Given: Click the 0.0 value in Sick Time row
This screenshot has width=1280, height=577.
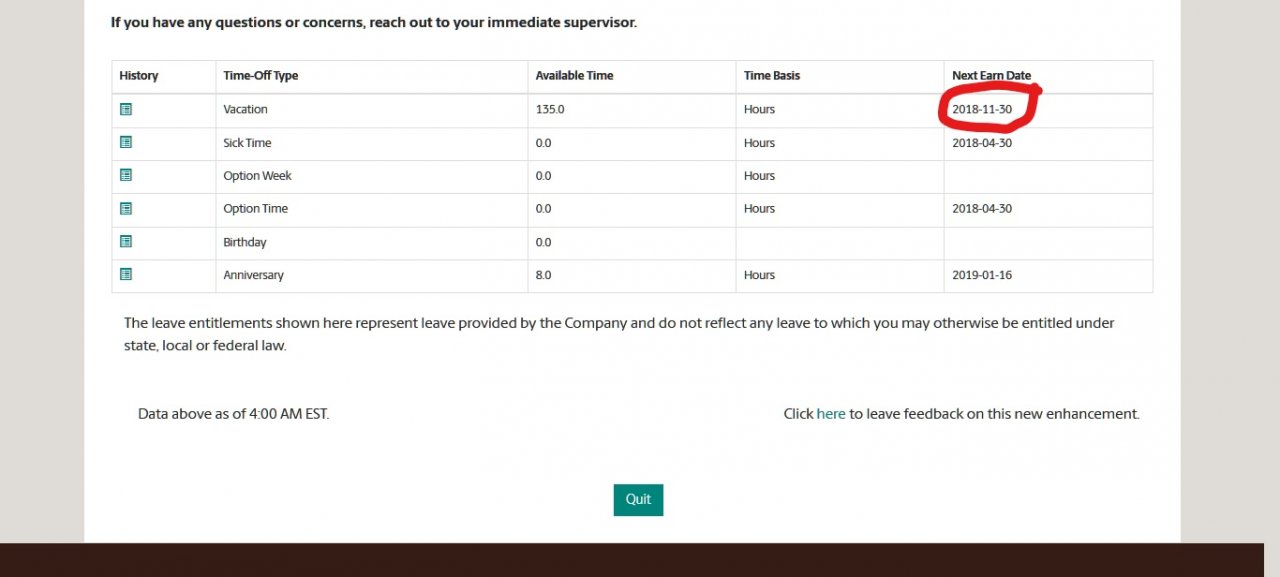Looking at the screenshot, I should (x=543, y=143).
